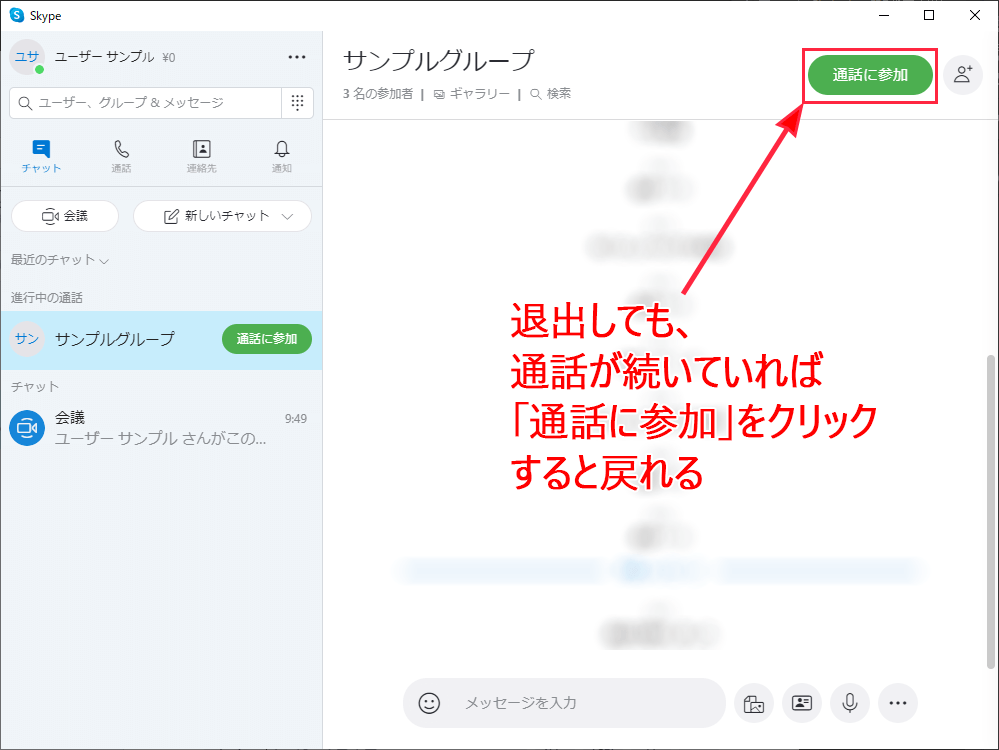The image size is (999, 750).
Task: Click the メッセージを入力 text field
Action: (580, 703)
